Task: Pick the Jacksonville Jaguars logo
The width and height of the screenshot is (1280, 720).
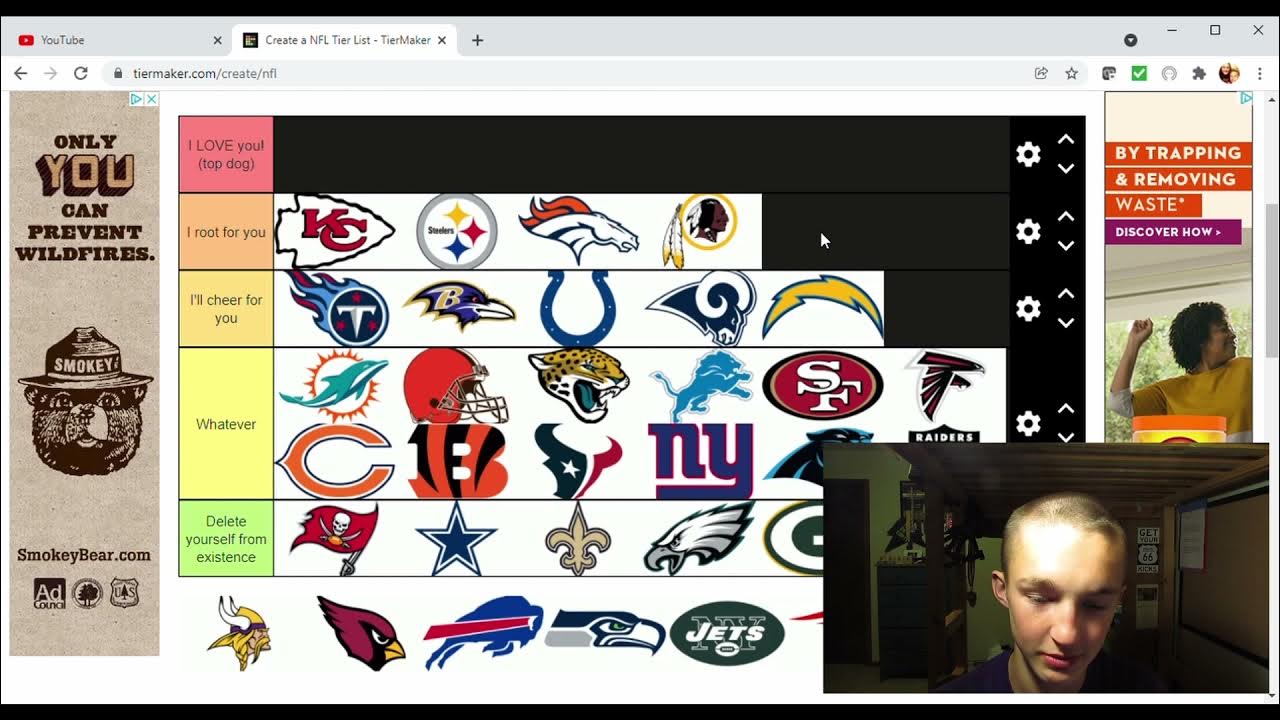Action: (x=578, y=385)
